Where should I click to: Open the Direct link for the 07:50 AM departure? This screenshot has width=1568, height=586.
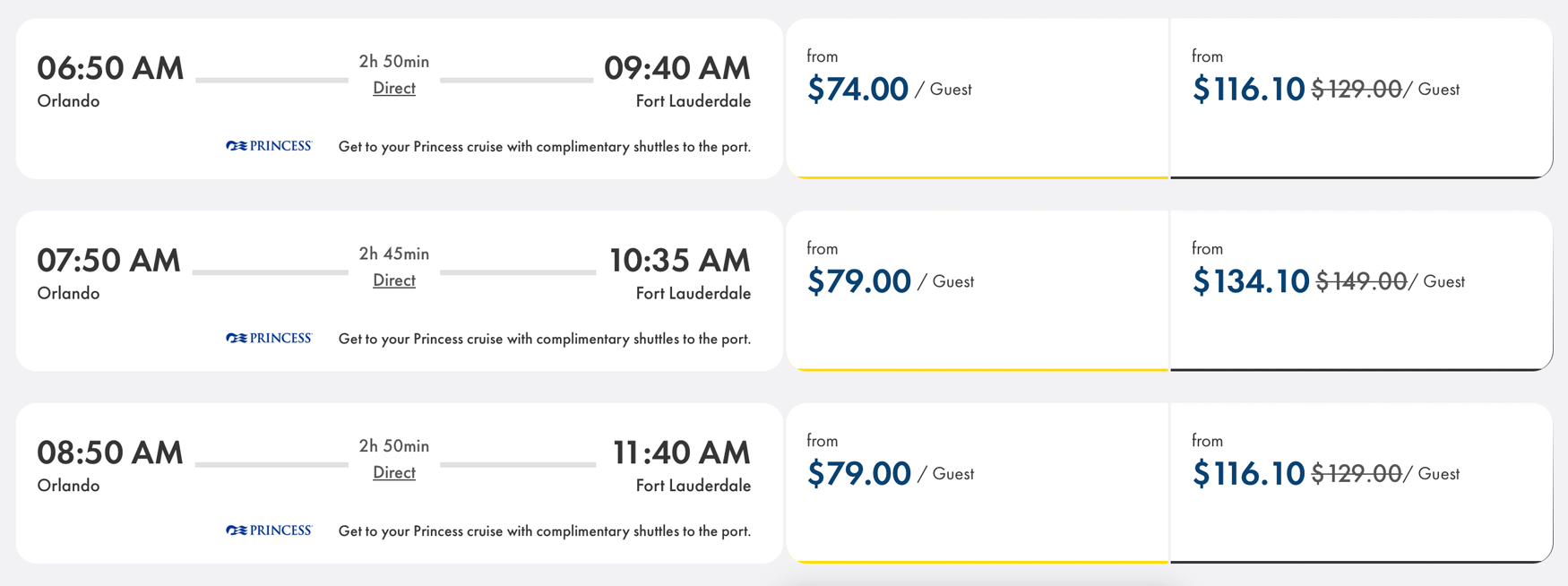pos(393,280)
